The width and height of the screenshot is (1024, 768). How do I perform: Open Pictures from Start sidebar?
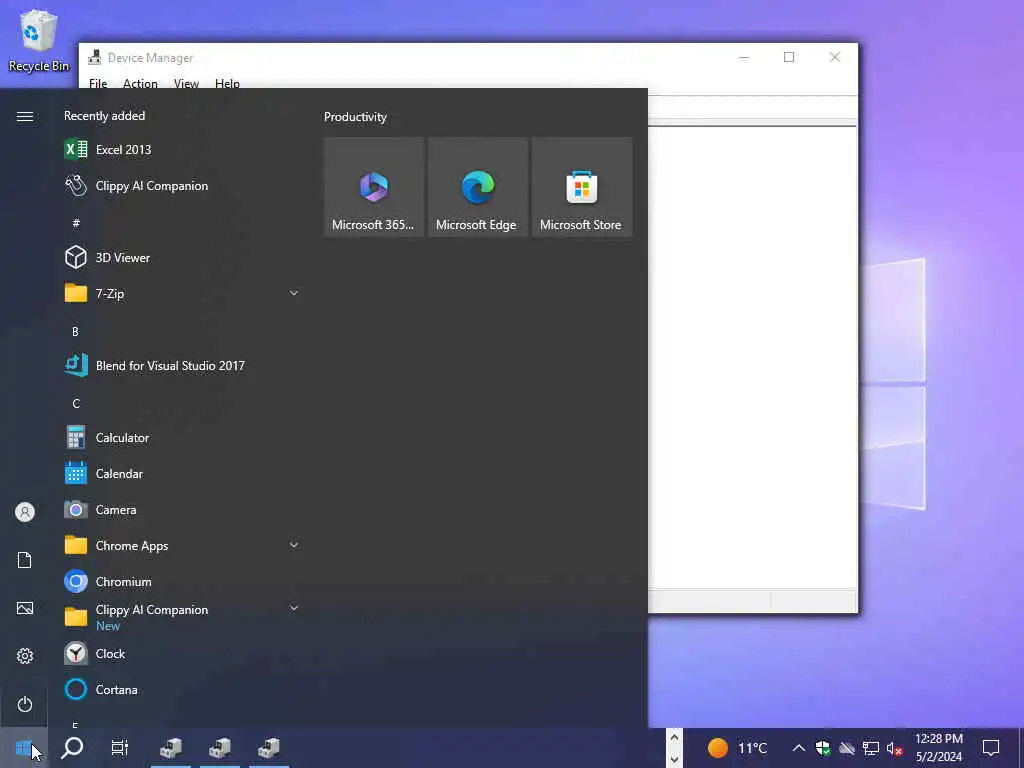pyautogui.click(x=25, y=609)
